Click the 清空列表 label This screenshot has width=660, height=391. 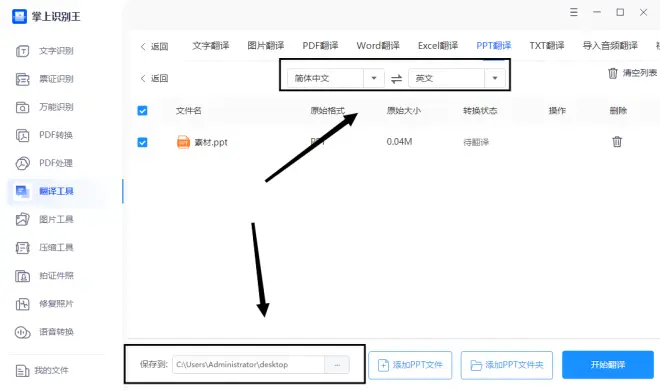click(640, 73)
